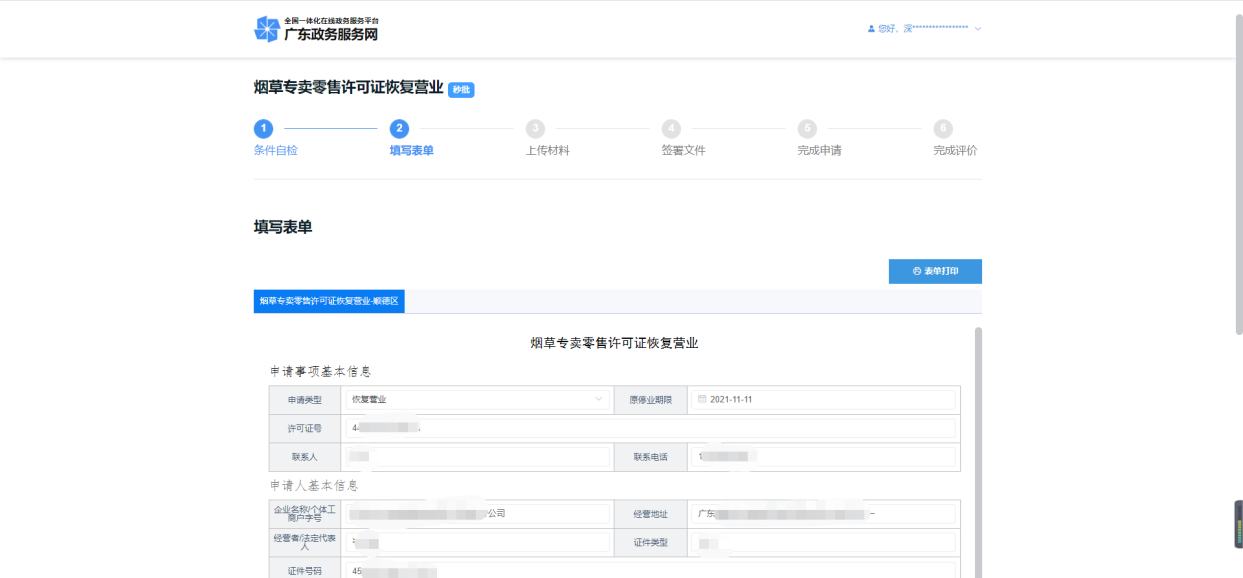Click step 2 circle 填写表单
The image size is (1243, 578).
[x=399, y=128]
